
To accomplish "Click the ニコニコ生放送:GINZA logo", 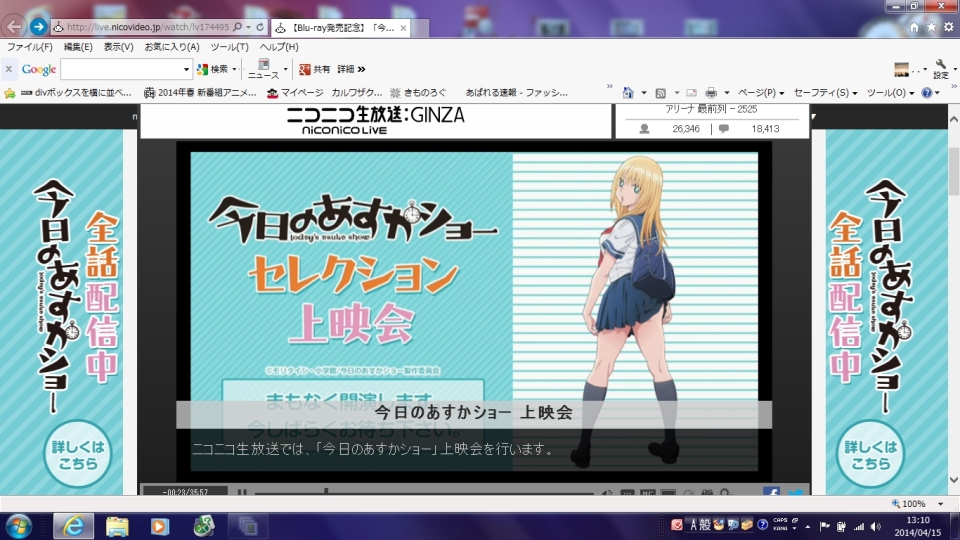I will click(375, 119).
